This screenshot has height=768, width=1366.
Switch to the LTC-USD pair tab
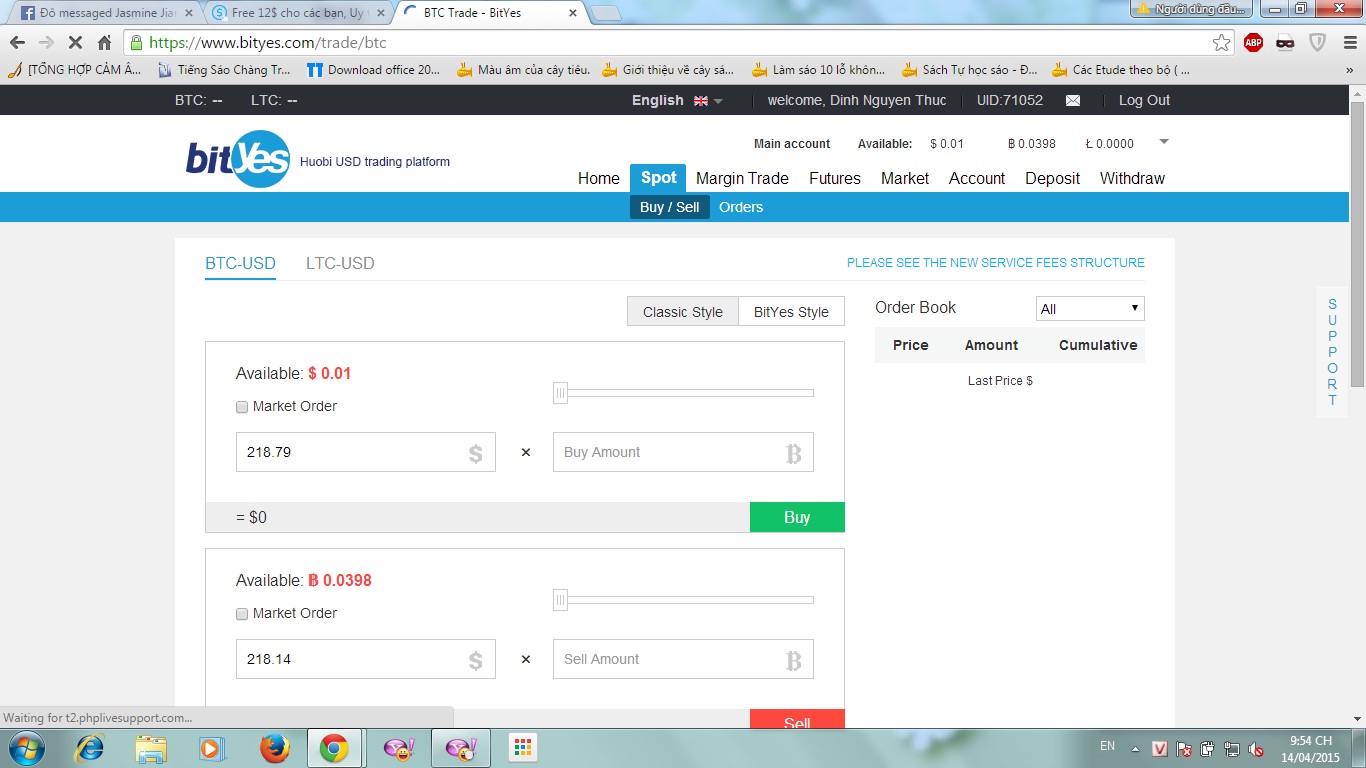(340, 264)
